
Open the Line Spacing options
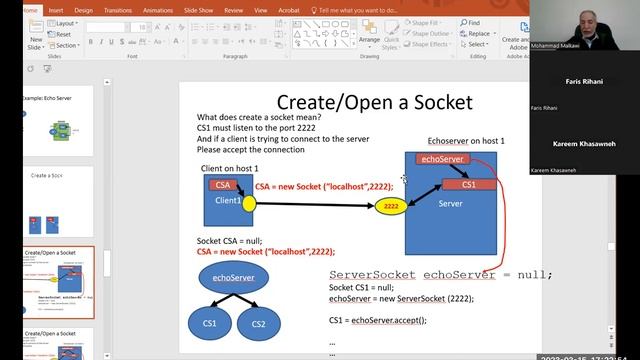click(x=249, y=27)
